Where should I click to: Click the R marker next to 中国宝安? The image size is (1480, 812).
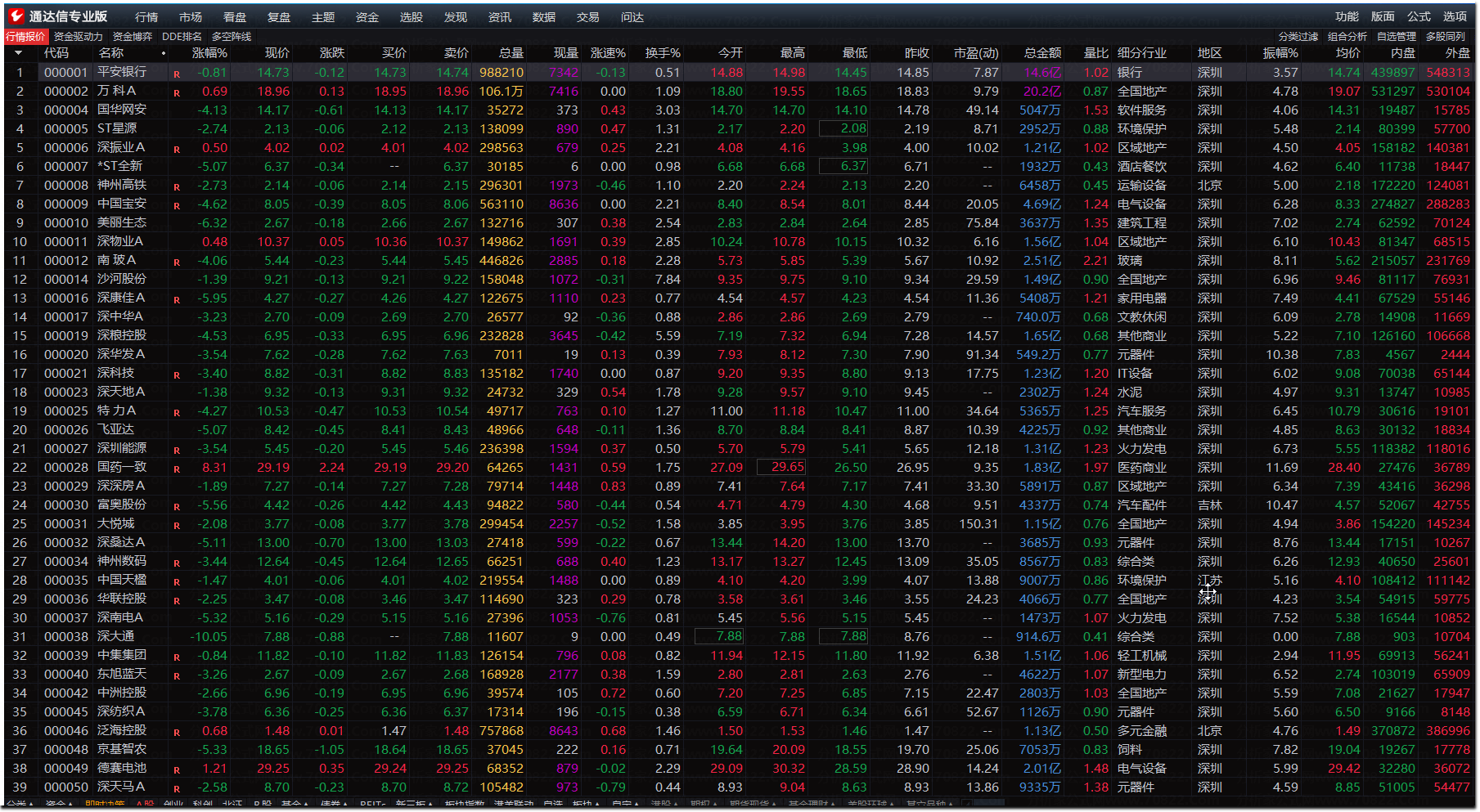pyautogui.click(x=177, y=206)
